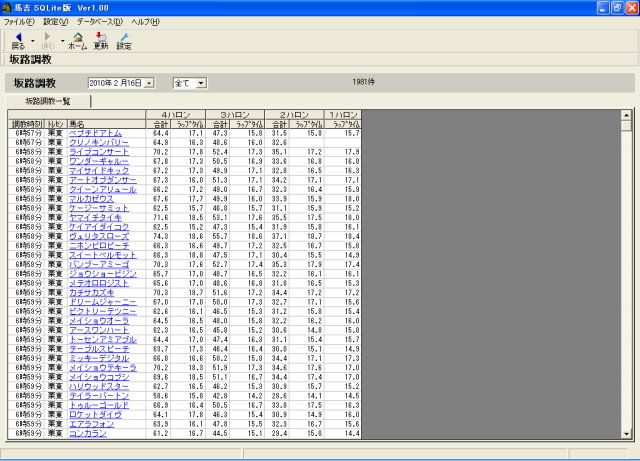Open the horse link ニホンピロピーチ
Image resolution: width=640 pixels, height=461 pixels.
coord(99,246)
